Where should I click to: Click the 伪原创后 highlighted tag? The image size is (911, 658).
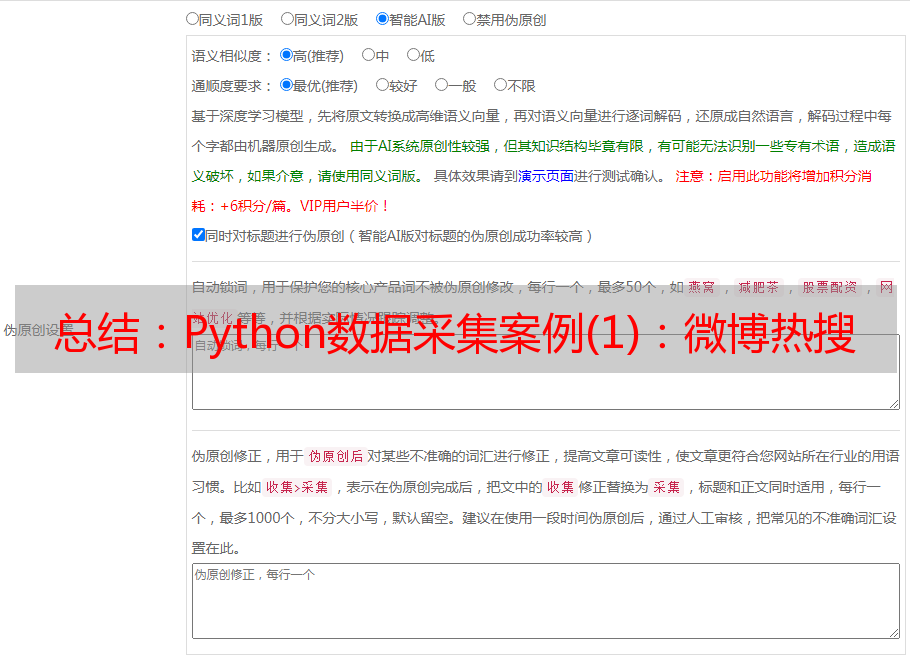click(336, 456)
